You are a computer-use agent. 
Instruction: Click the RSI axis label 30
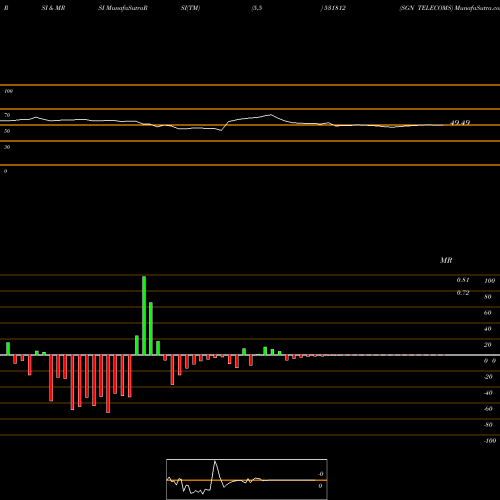click(7, 147)
